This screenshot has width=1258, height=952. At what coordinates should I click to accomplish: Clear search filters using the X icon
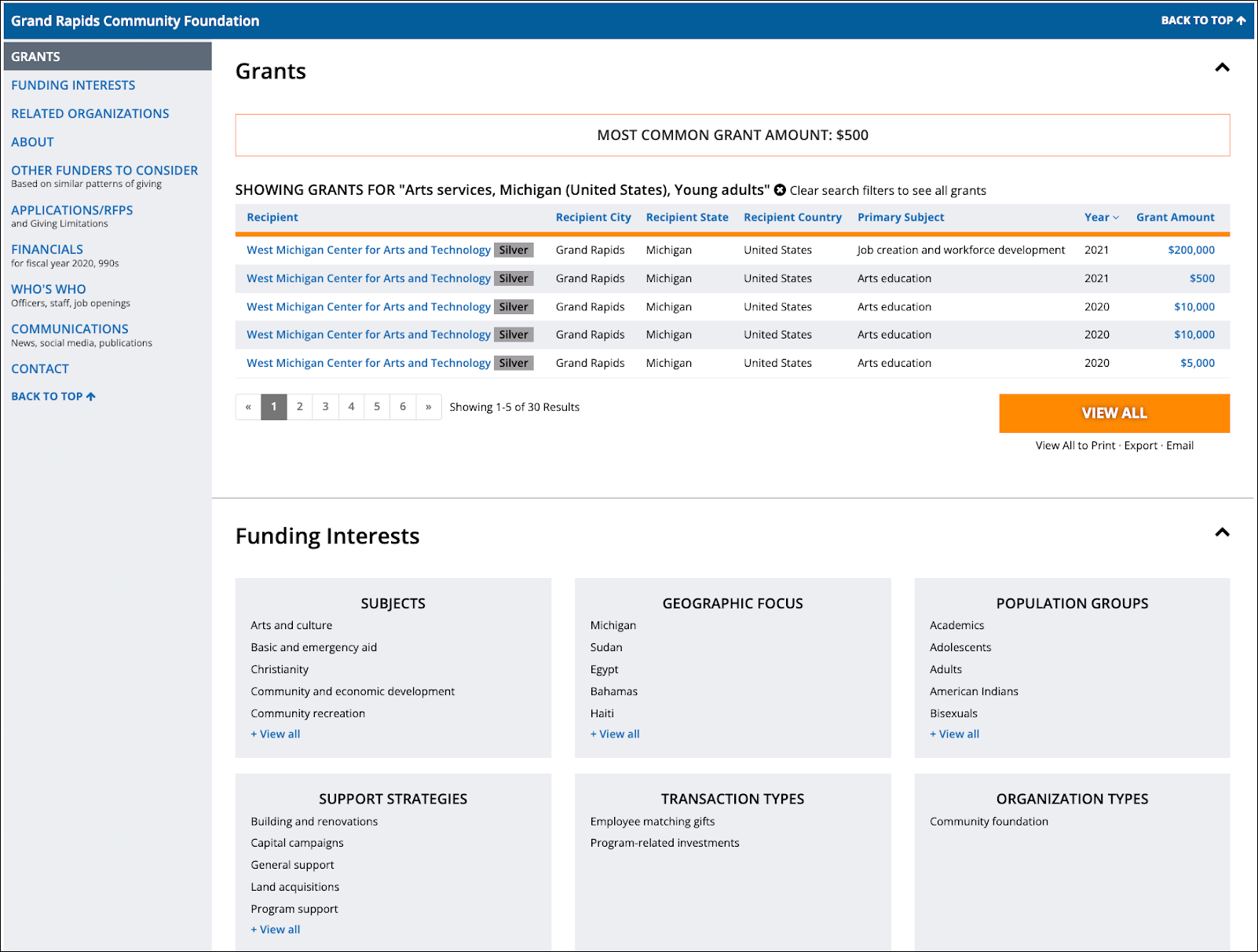click(779, 189)
